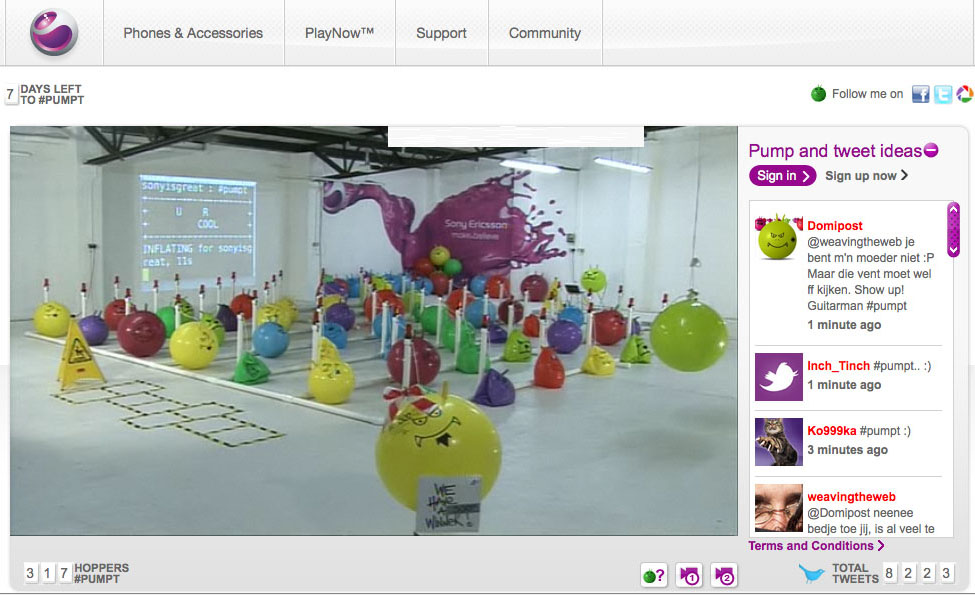Click the Sign in button
This screenshot has width=975, height=595.
point(782,176)
